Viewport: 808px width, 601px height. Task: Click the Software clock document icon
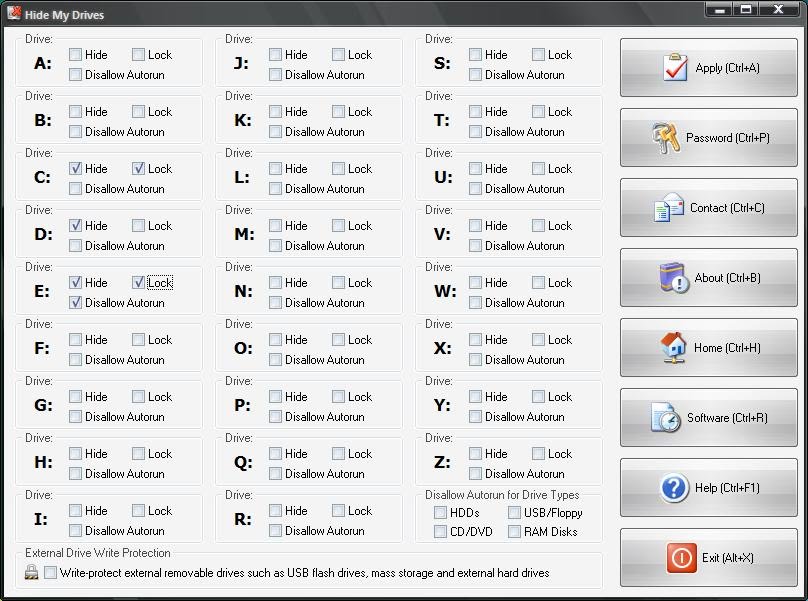pos(666,418)
